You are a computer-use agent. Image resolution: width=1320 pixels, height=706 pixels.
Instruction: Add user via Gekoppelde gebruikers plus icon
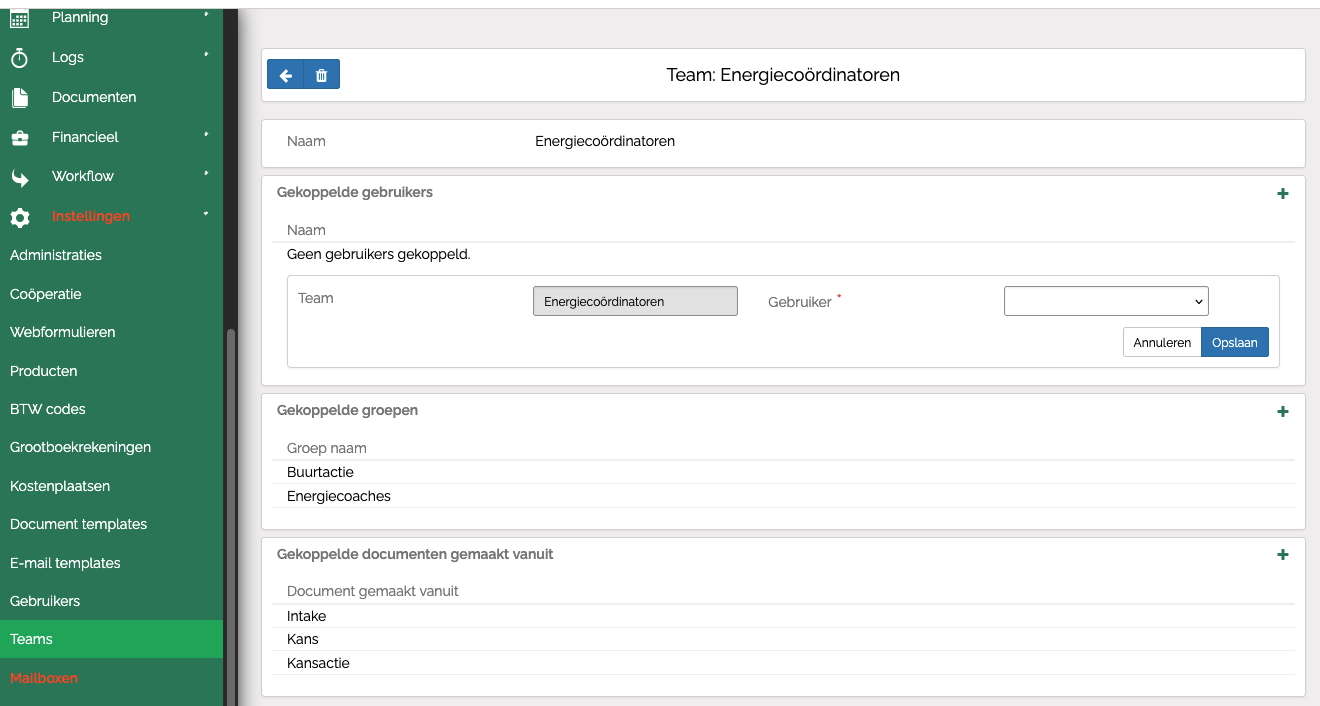(x=1283, y=193)
